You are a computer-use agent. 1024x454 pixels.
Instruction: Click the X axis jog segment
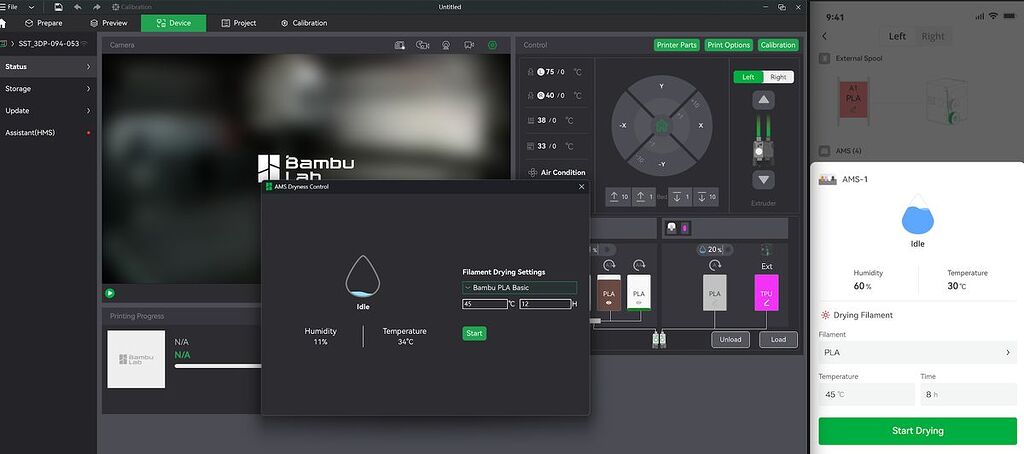click(699, 125)
